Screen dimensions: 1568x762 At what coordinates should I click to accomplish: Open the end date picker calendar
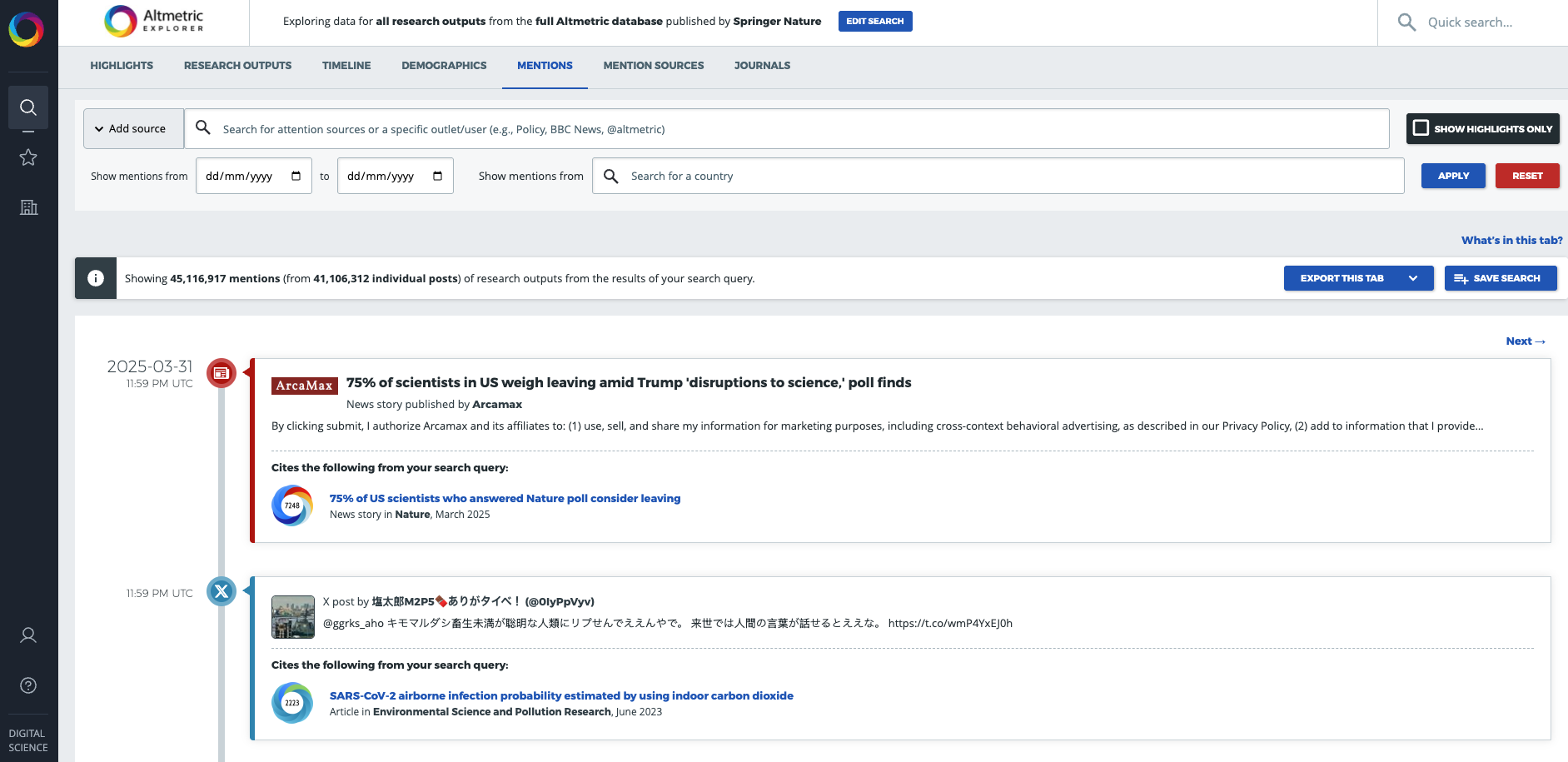point(437,176)
